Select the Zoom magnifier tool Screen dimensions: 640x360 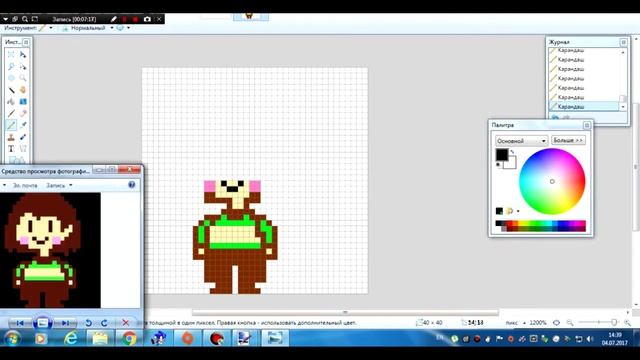(x=23, y=78)
